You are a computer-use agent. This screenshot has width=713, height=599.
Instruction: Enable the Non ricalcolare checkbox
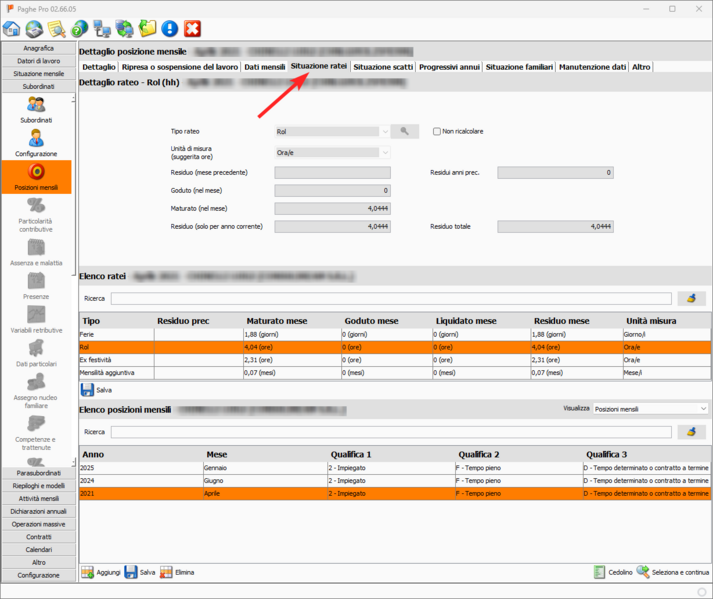[x=437, y=131]
